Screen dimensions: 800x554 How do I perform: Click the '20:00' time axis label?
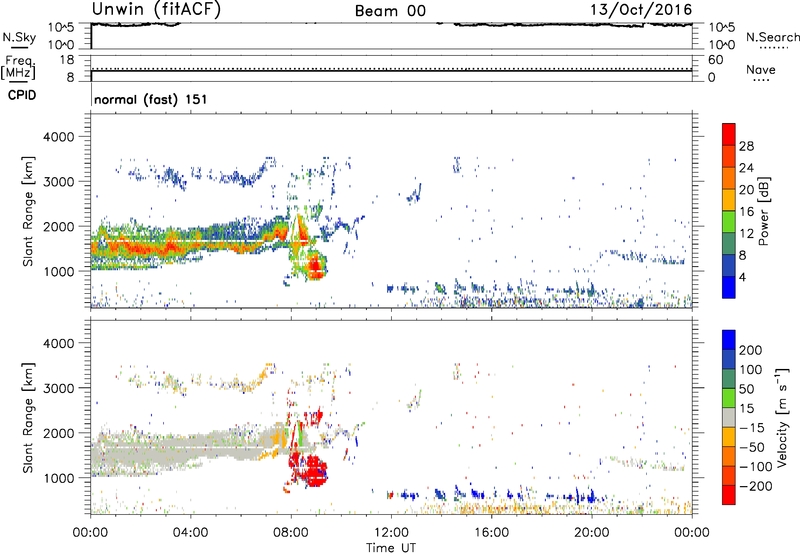(591, 533)
